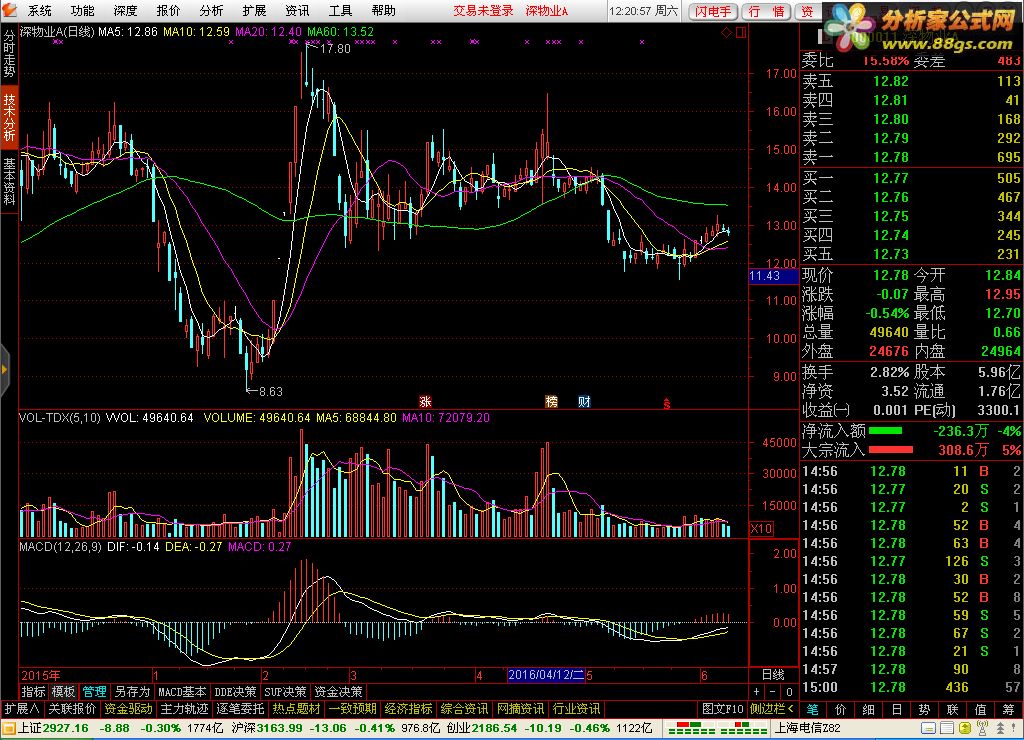This screenshot has width=1024, height=740.
Task: Click the 2016/04/12/二 date marker on timeline
Action: (x=546, y=675)
